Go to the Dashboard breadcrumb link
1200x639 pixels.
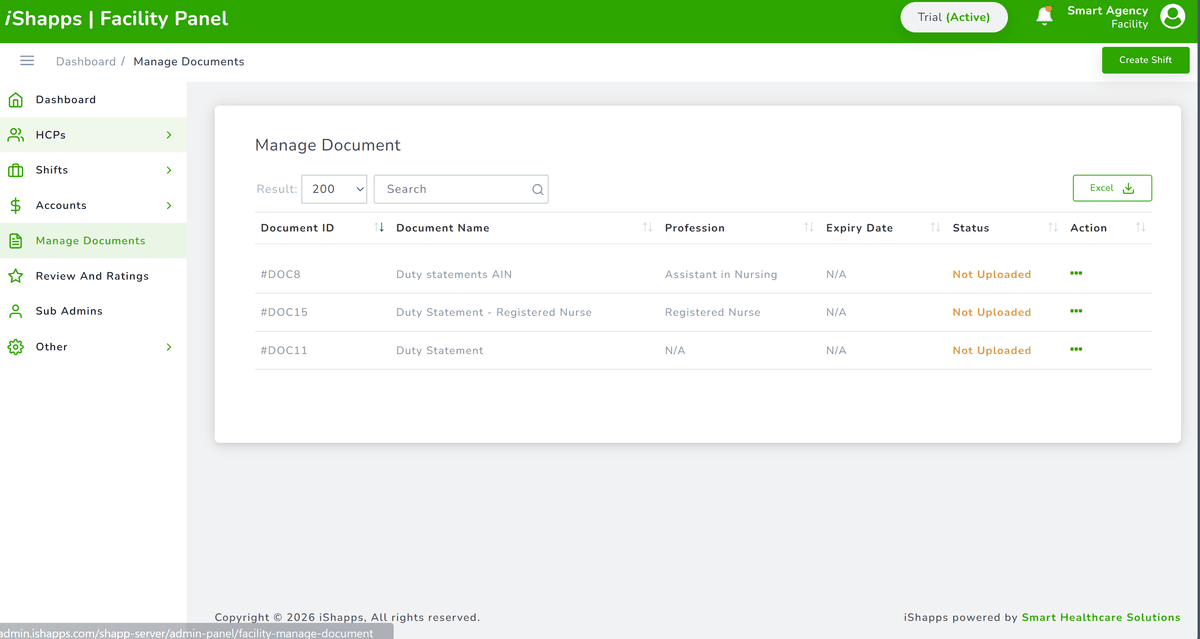(x=86, y=61)
